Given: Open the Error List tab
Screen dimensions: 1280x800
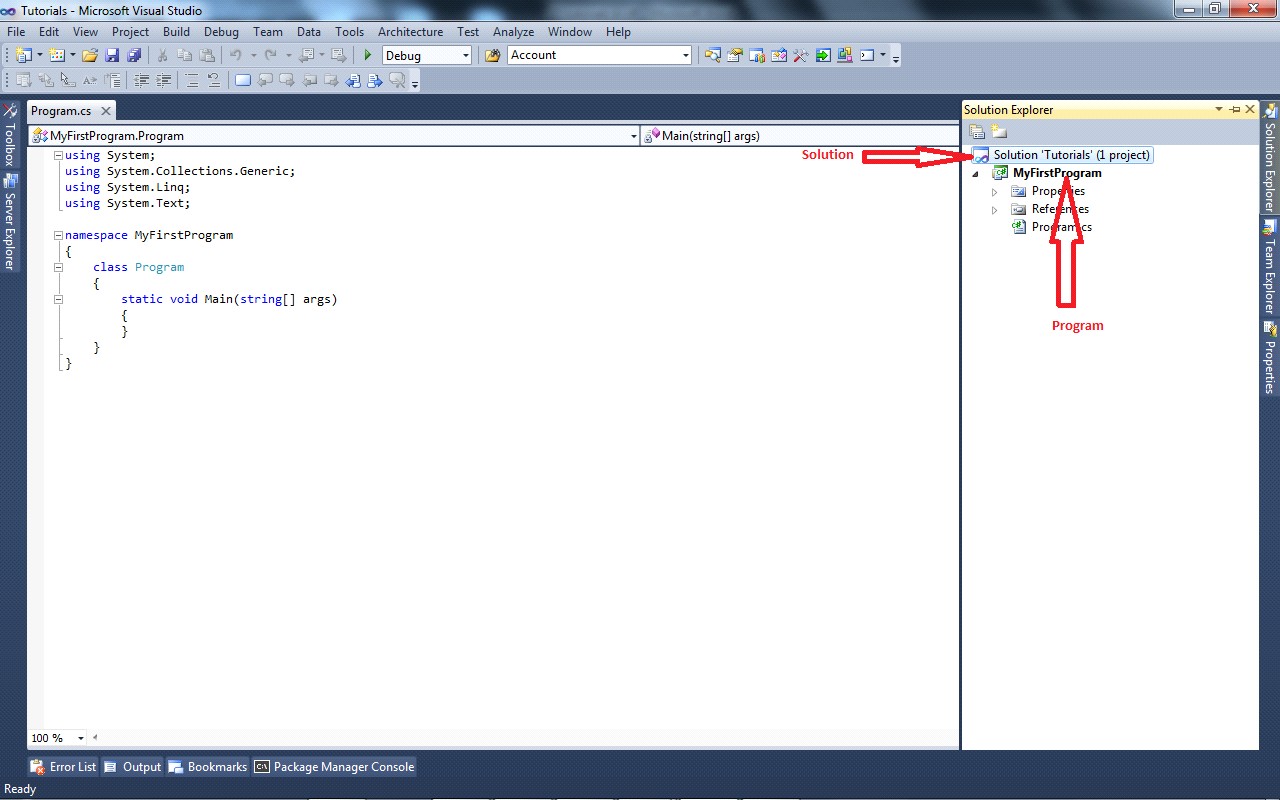Looking at the screenshot, I should (65, 767).
